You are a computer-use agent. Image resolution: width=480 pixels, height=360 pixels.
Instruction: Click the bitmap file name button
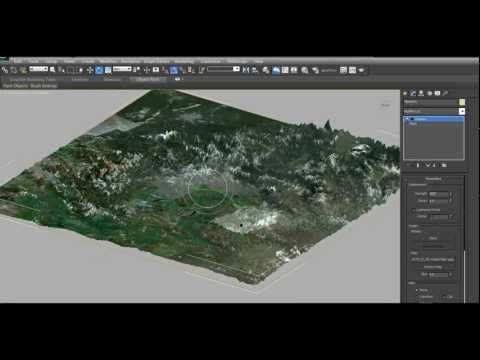click(x=433, y=259)
